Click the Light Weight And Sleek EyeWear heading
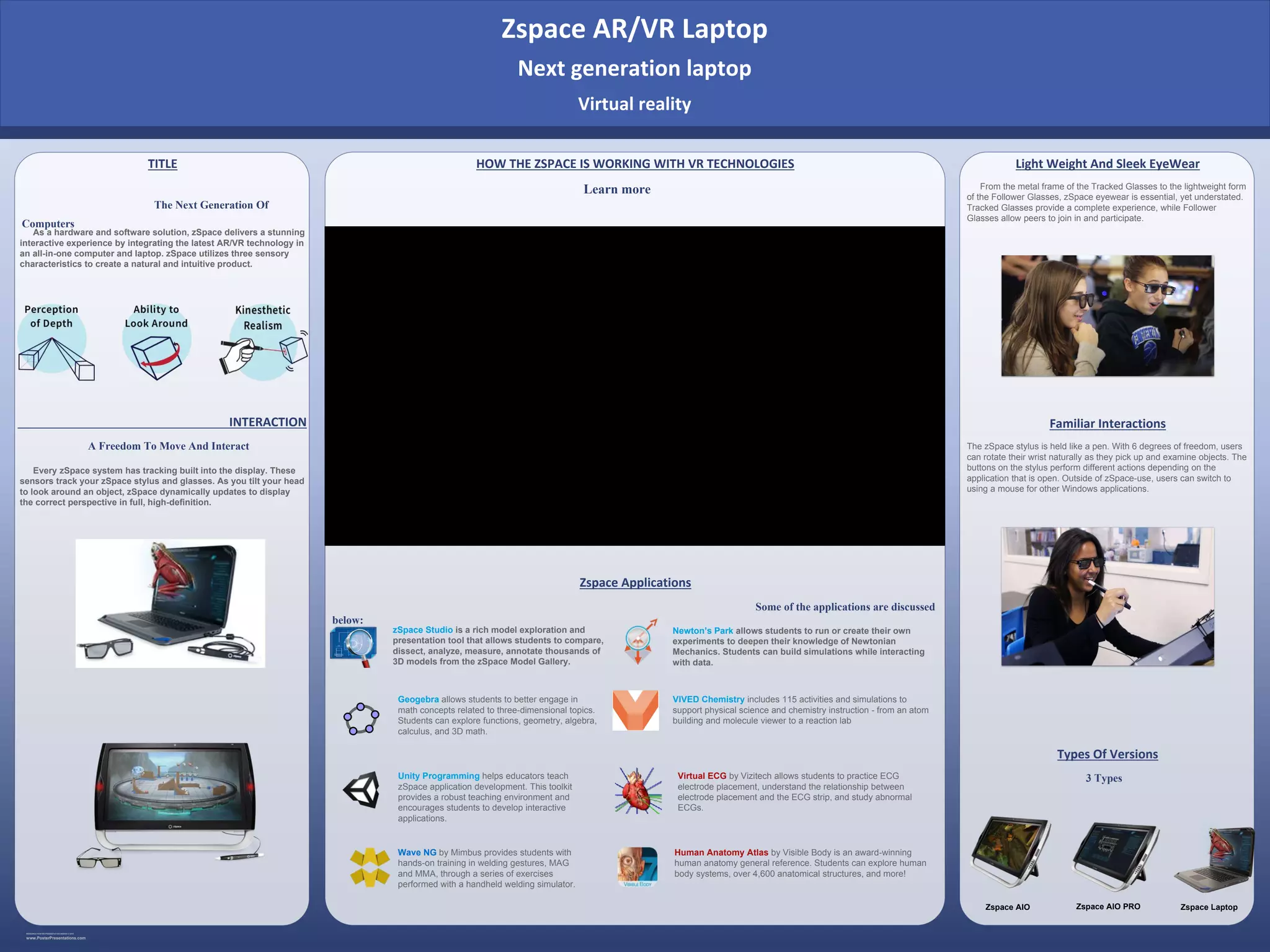This screenshot has height=952, width=1270. pyautogui.click(x=1107, y=164)
